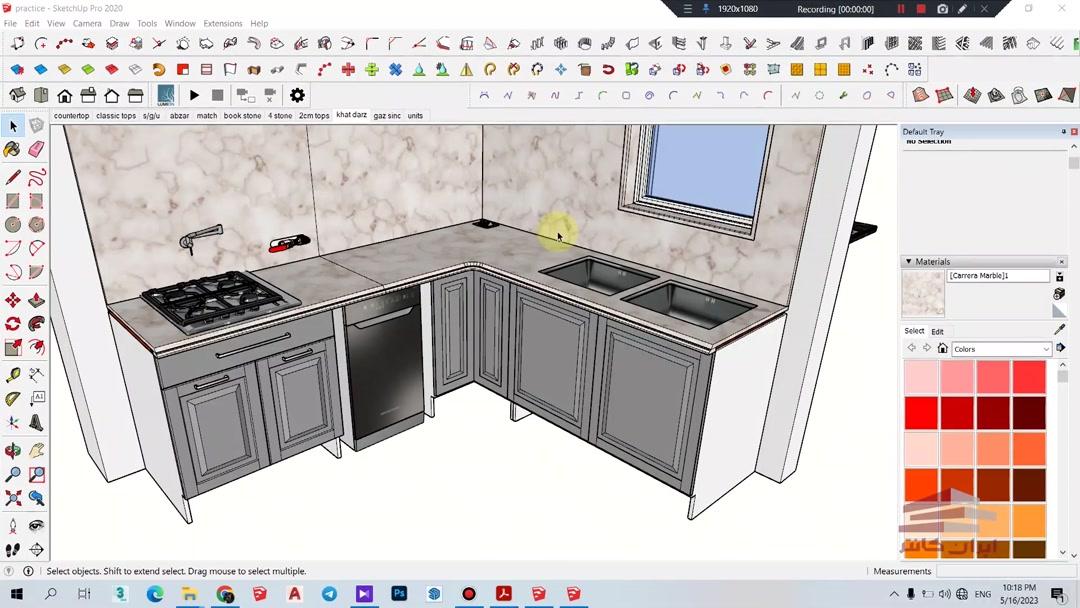Go forward in materials browser
Screen dimensions: 1080x608
[927, 348]
